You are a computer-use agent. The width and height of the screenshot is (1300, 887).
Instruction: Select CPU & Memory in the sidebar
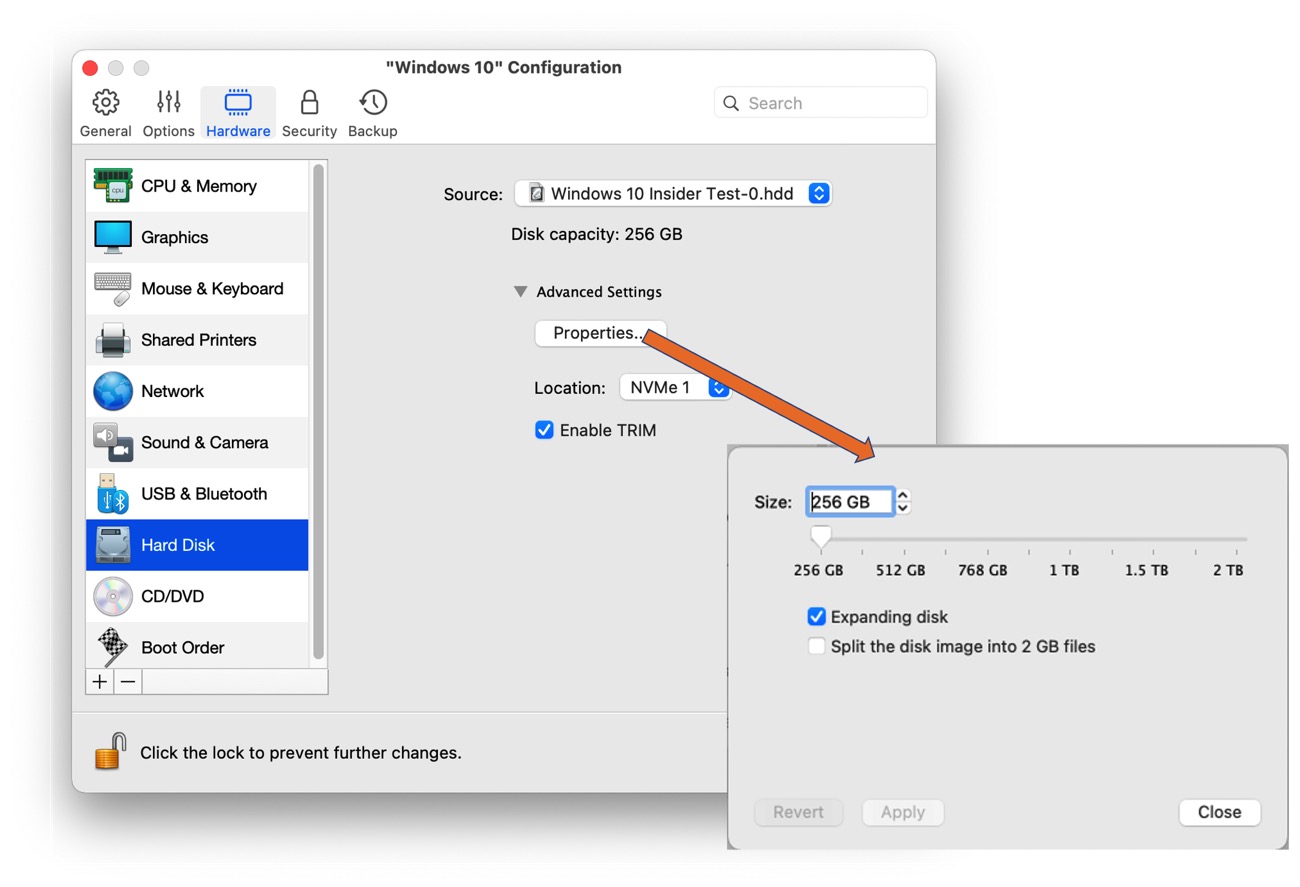click(197, 186)
